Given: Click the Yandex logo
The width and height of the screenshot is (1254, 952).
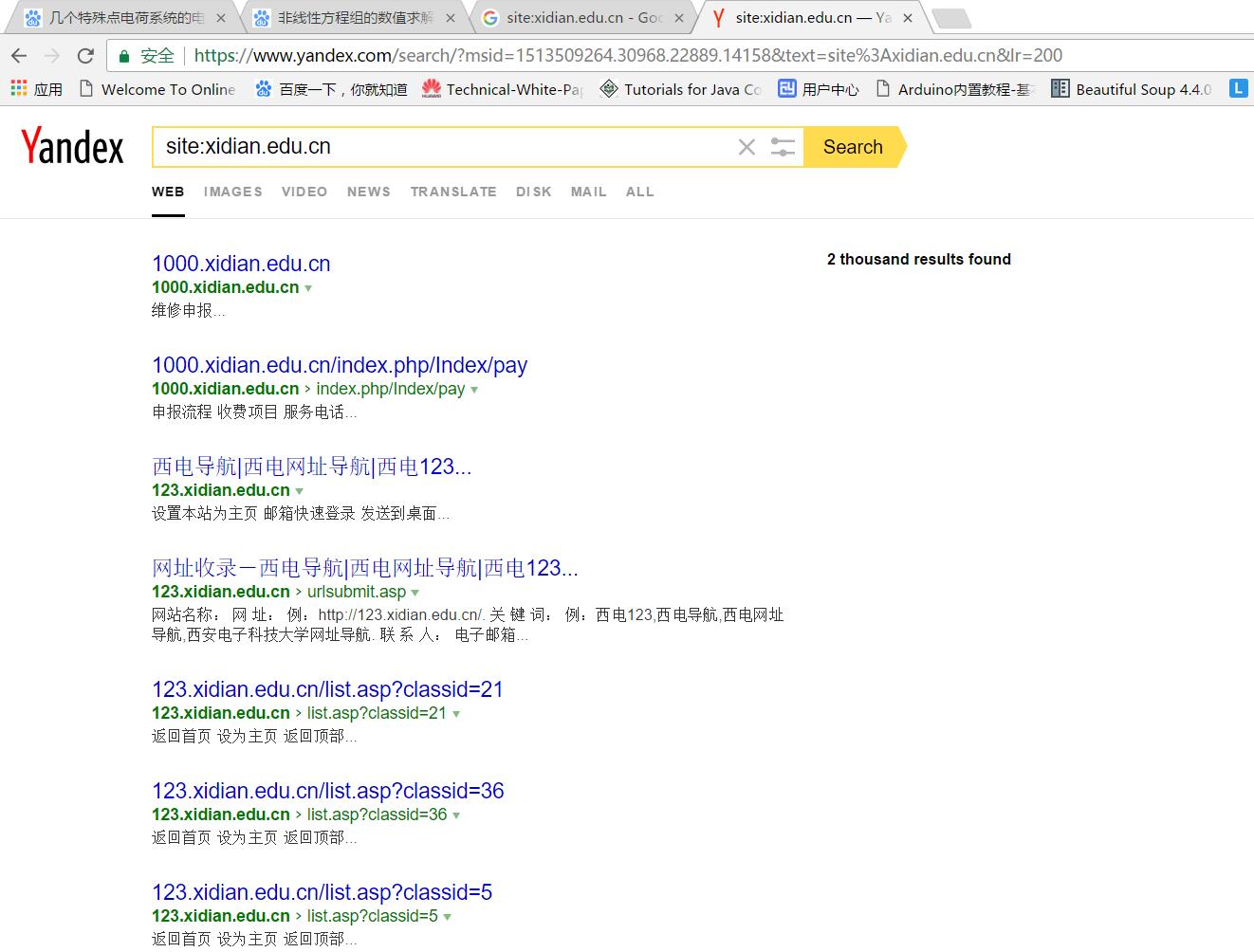Looking at the screenshot, I should pos(72,147).
